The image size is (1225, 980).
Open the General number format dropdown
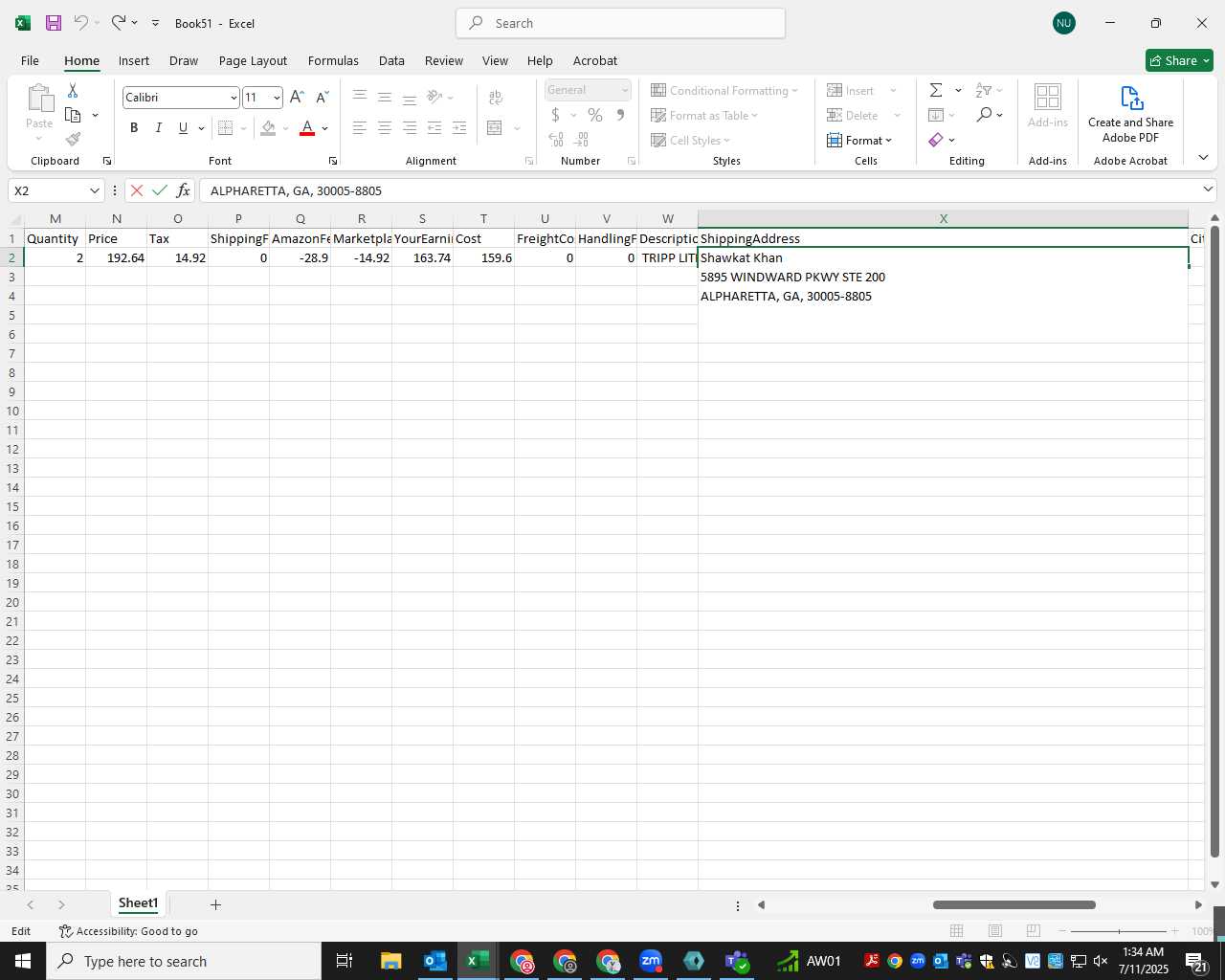coord(625,90)
